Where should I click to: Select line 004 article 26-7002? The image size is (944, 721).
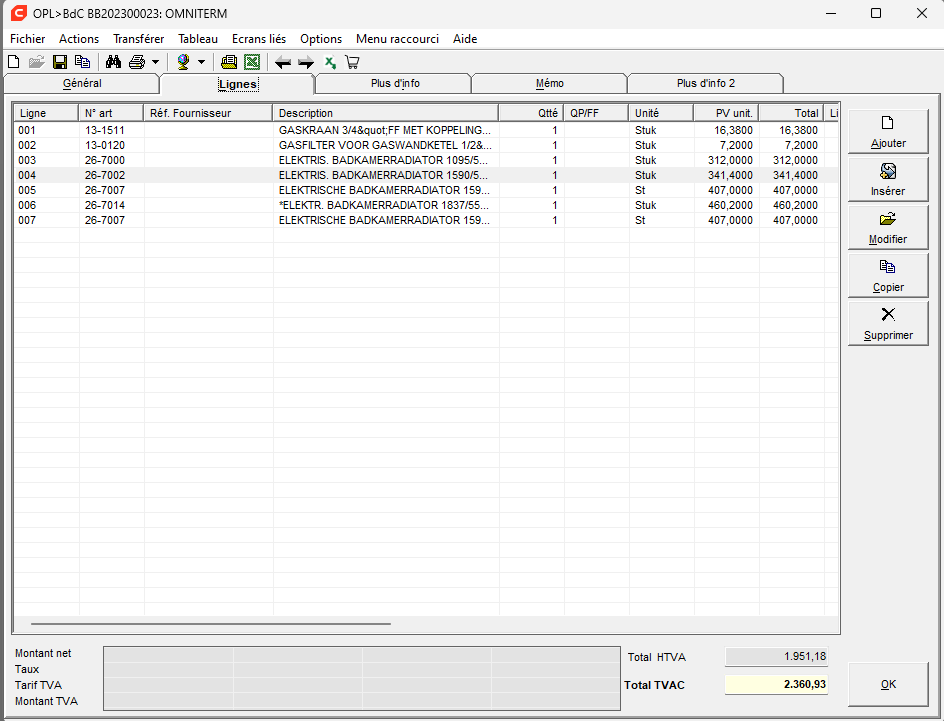coord(426,175)
